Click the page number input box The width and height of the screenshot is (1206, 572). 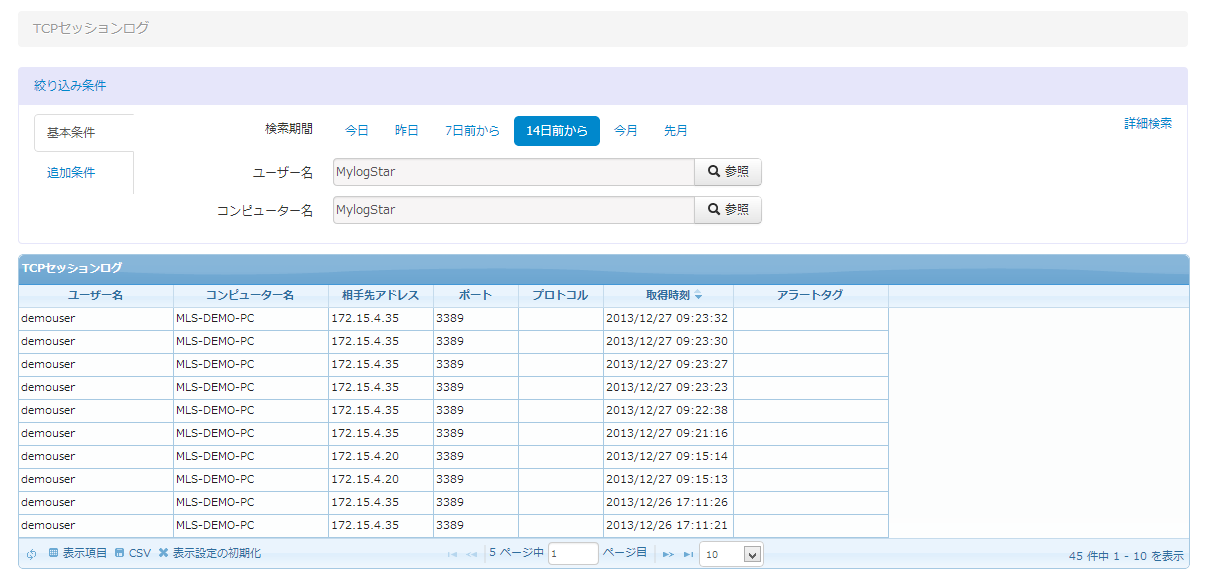(573, 553)
